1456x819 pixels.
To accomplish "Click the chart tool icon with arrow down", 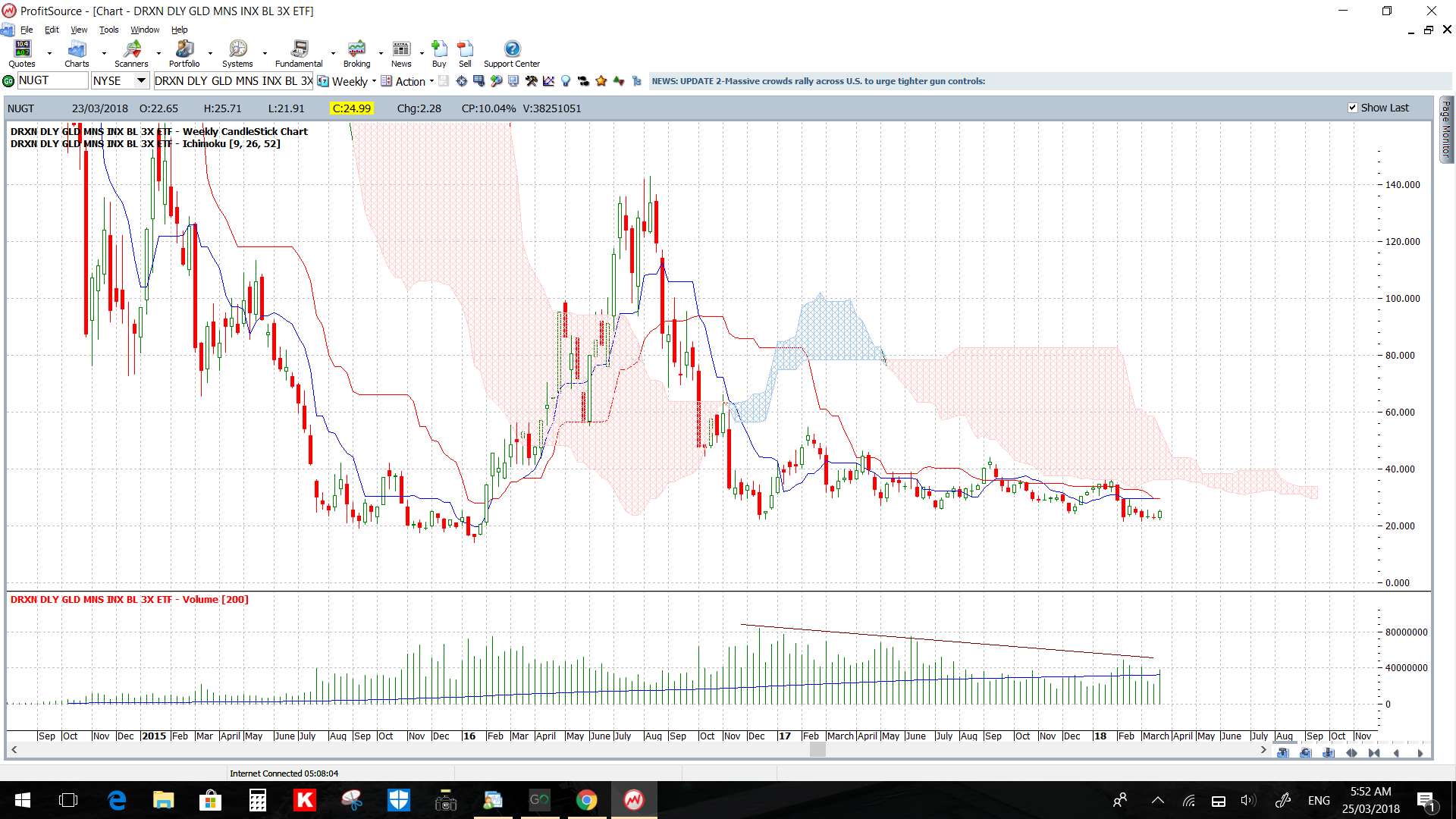I will pyautogui.click(x=1329, y=753).
